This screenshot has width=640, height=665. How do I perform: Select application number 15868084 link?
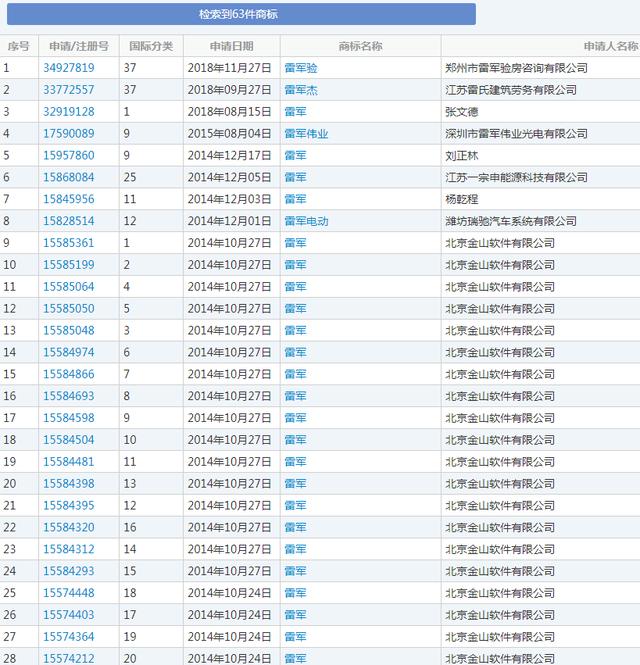pos(69,178)
